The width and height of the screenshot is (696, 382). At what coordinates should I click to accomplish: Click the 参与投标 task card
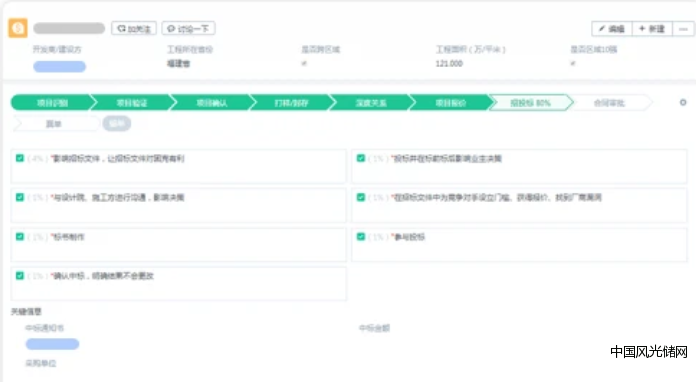(x=520, y=245)
